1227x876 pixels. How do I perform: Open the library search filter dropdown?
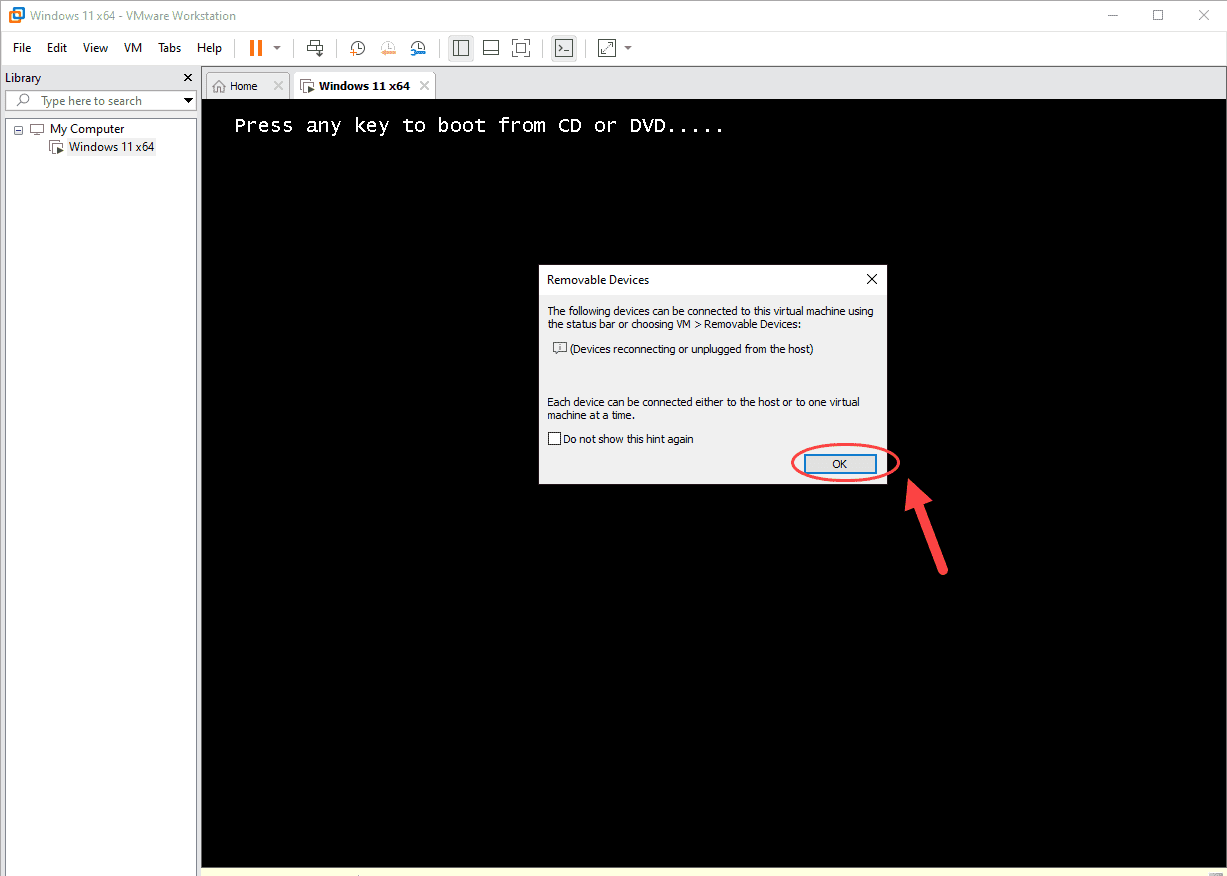188,101
